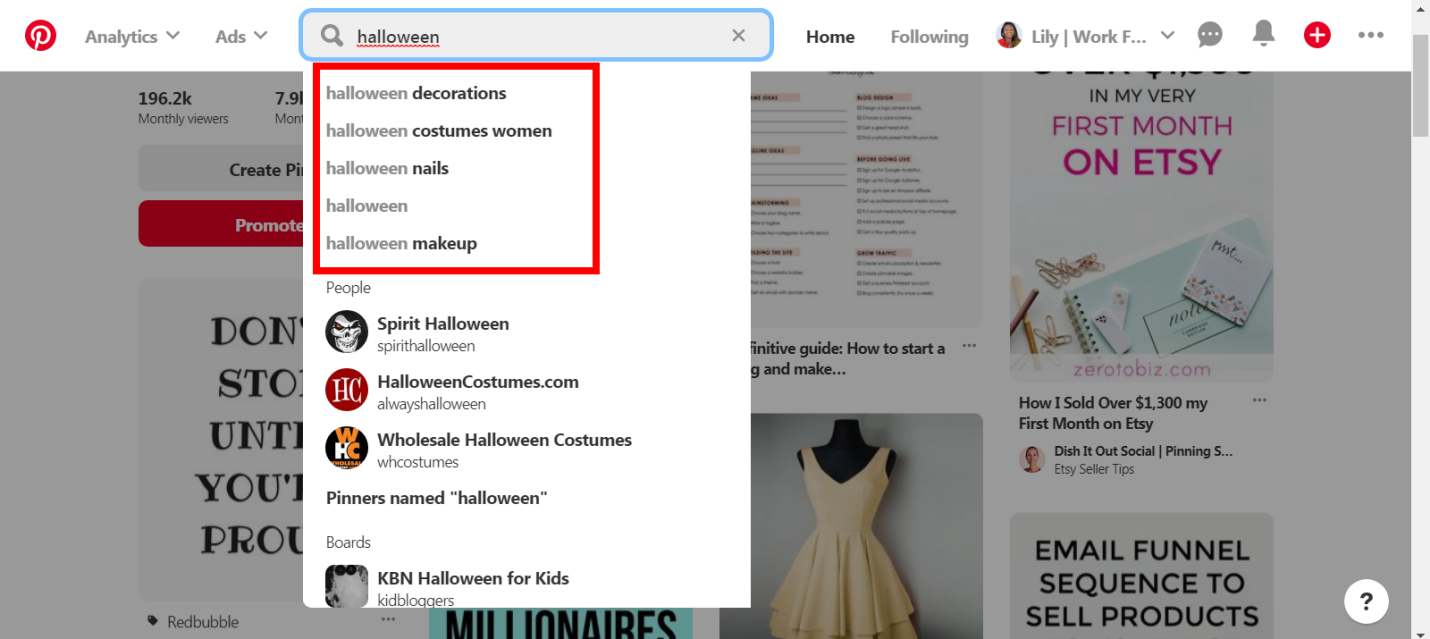Open the Ads dropdown menu
Screen dimensions: 1430x639
[x=241, y=36]
